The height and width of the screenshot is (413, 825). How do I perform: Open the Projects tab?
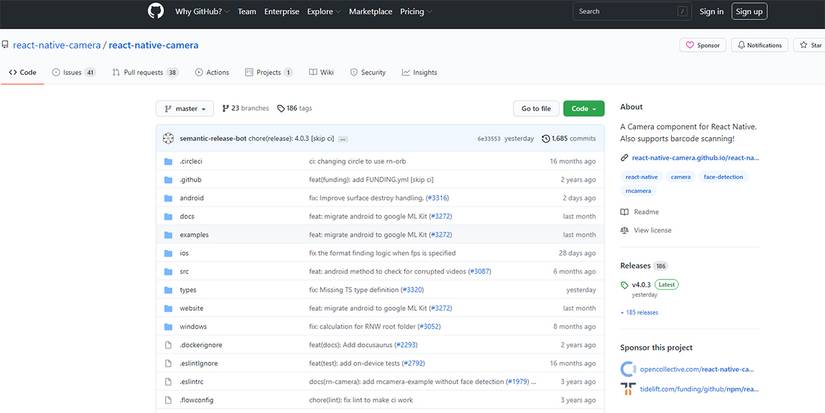[268, 73]
